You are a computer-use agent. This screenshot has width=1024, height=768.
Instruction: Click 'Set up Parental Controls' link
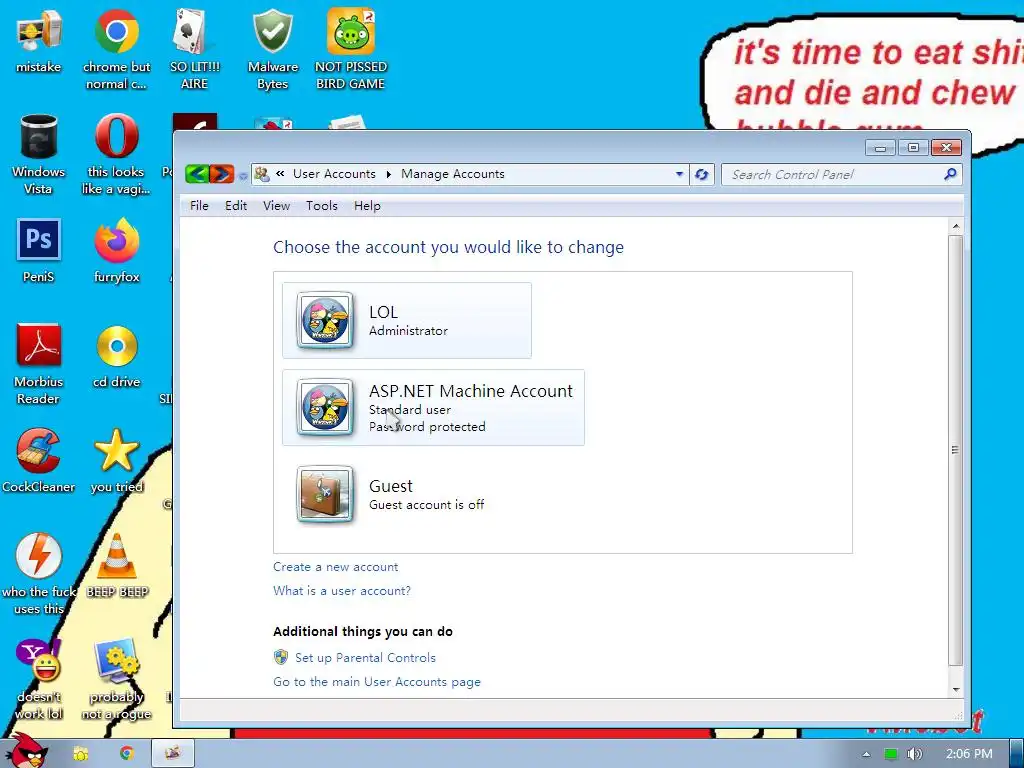[x=365, y=658]
